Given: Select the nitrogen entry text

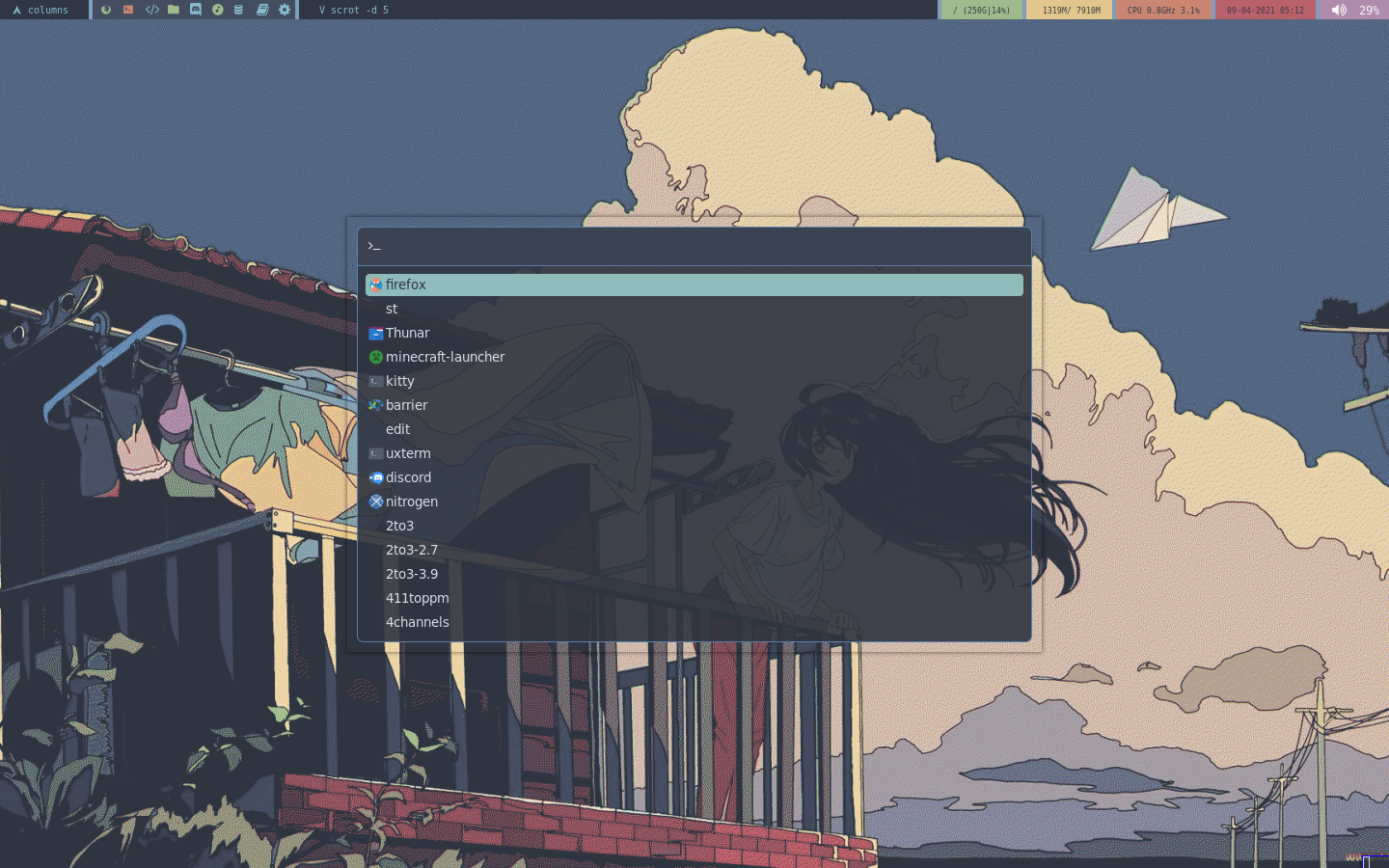Looking at the screenshot, I should click(x=412, y=502).
